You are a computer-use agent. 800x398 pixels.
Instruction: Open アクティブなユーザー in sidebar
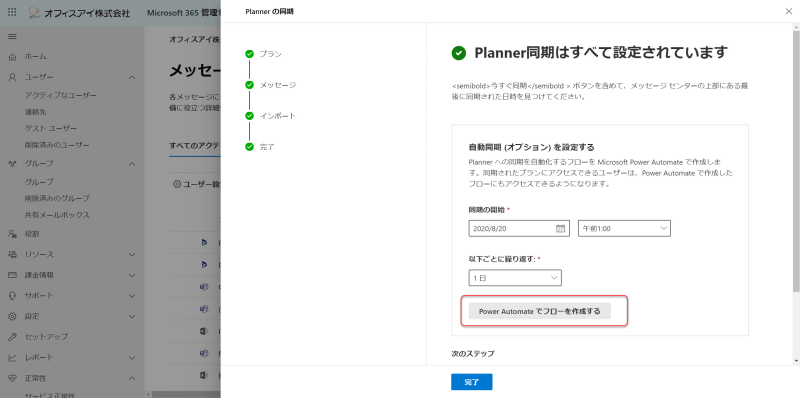60,95
